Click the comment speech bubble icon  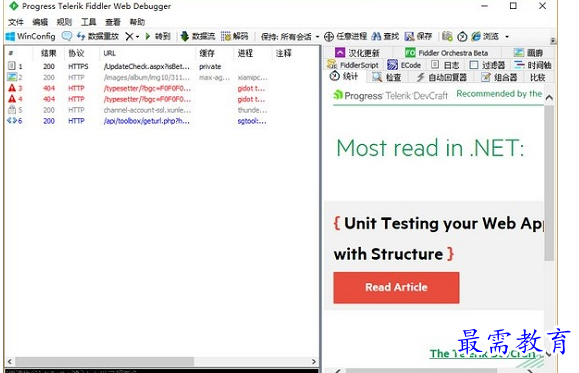point(67,36)
